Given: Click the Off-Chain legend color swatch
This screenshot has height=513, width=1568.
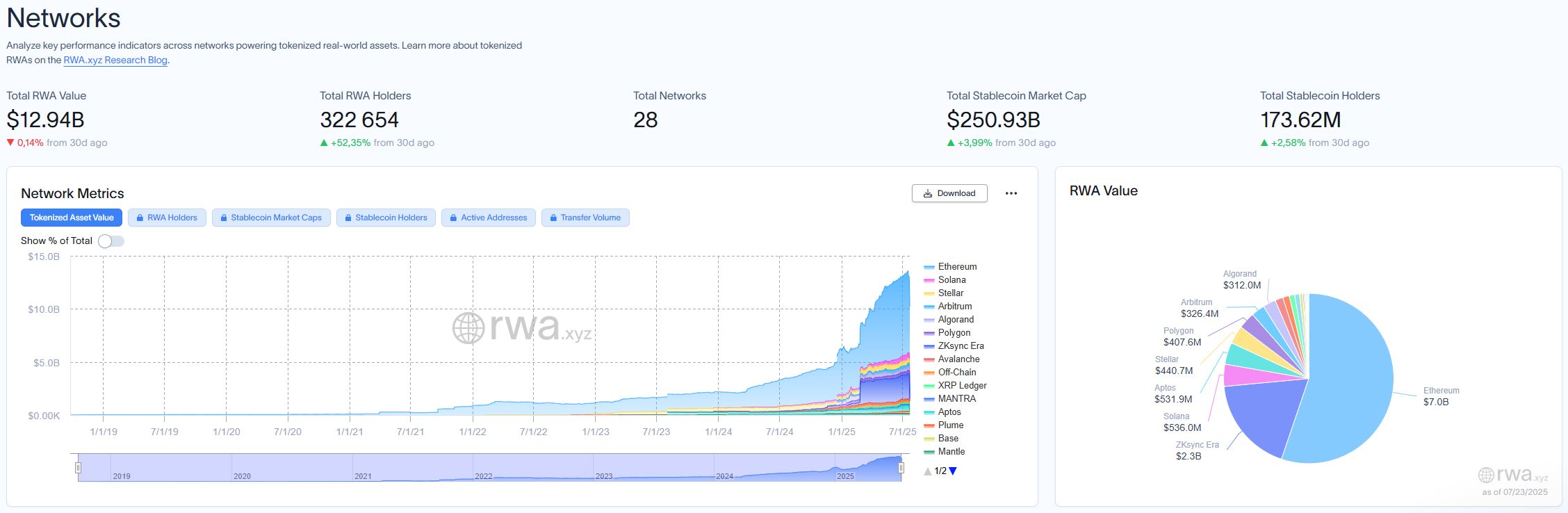Looking at the screenshot, I should tap(929, 373).
